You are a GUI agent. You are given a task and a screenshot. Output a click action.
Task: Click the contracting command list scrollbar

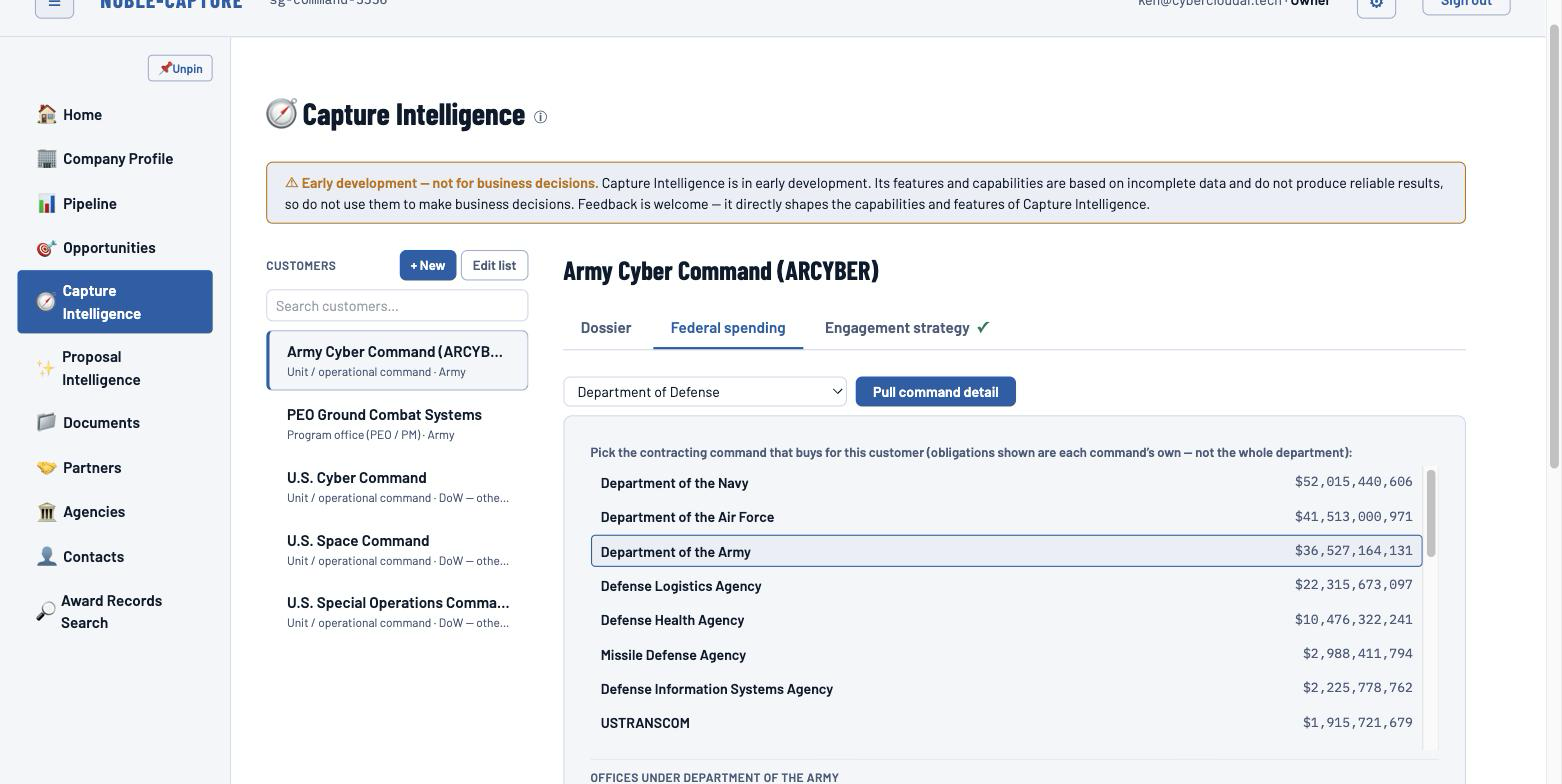point(1431,513)
